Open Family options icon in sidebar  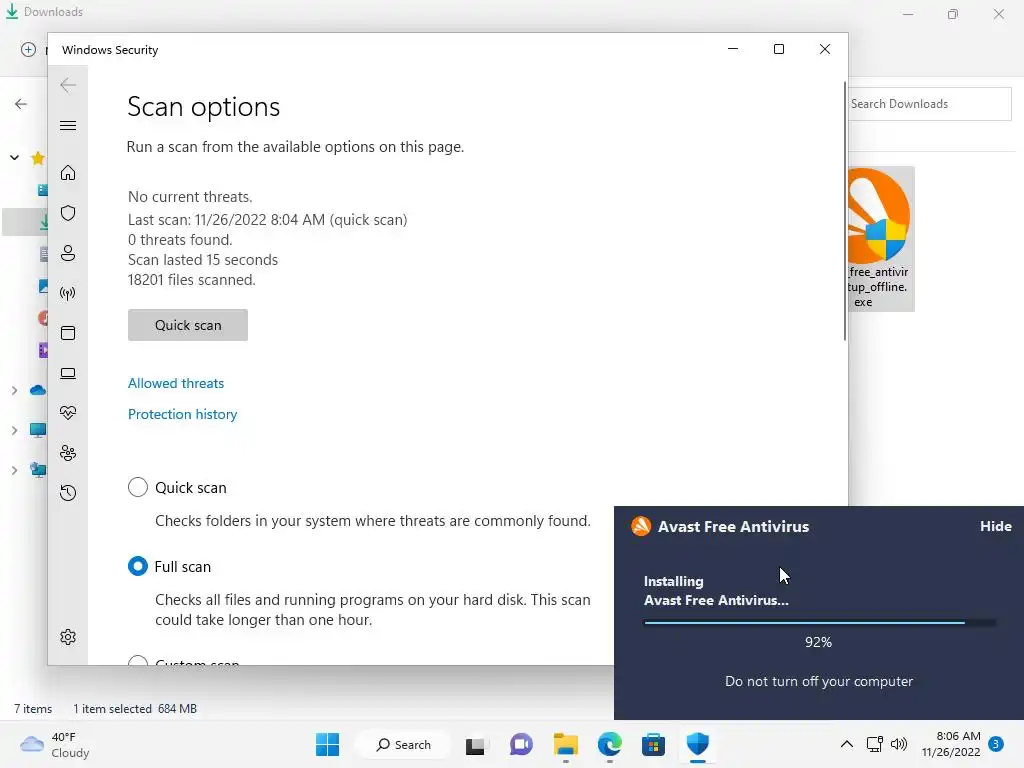68,453
